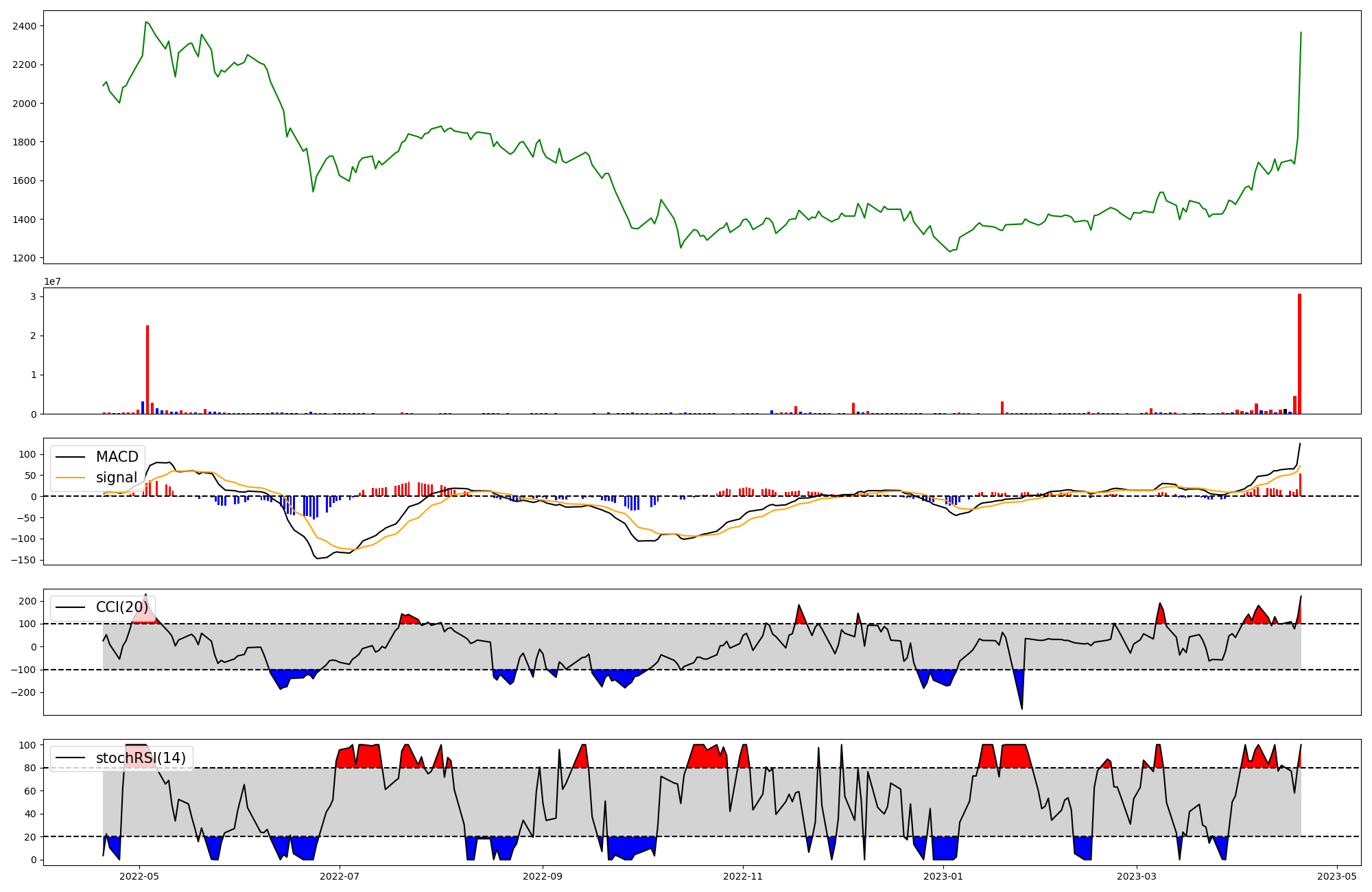Click the 1800 tick on the price axis

coord(24,142)
